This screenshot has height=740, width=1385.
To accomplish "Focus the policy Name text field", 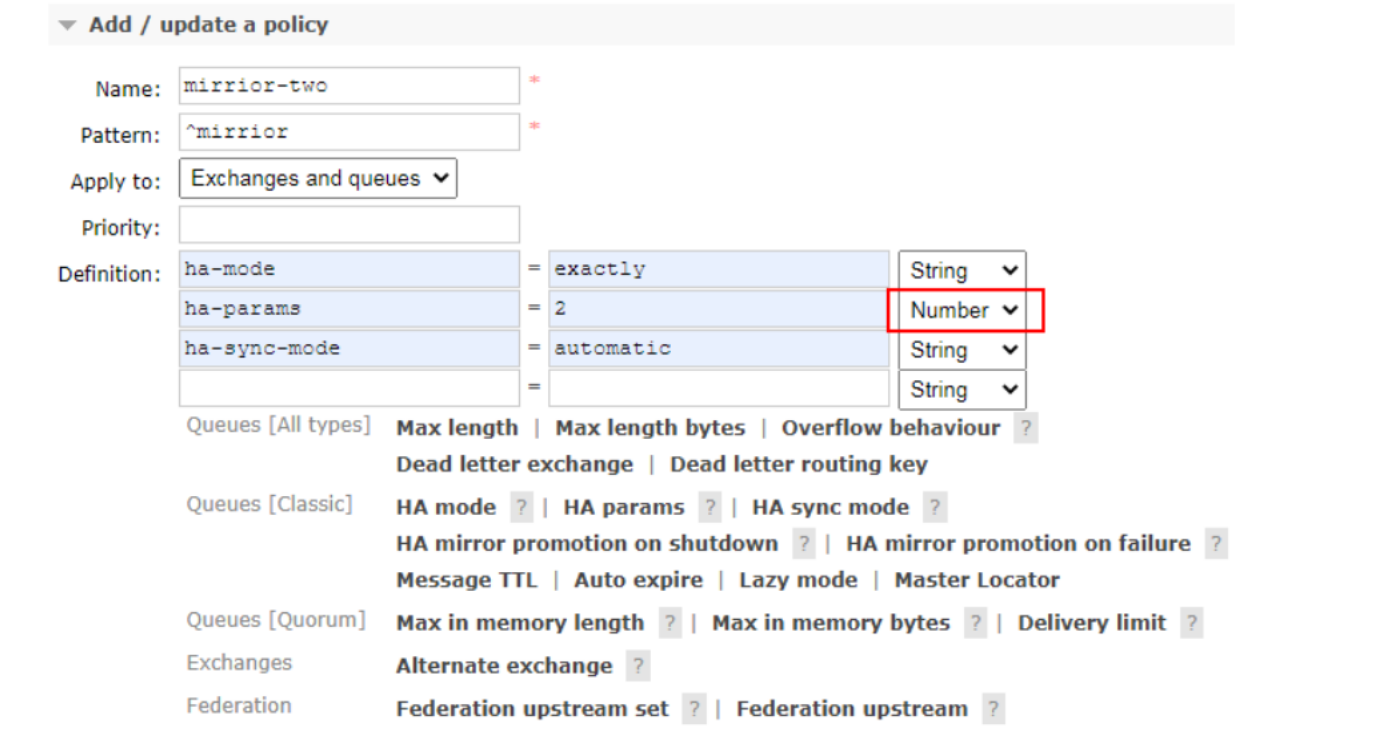I will [x=349, y=86].
